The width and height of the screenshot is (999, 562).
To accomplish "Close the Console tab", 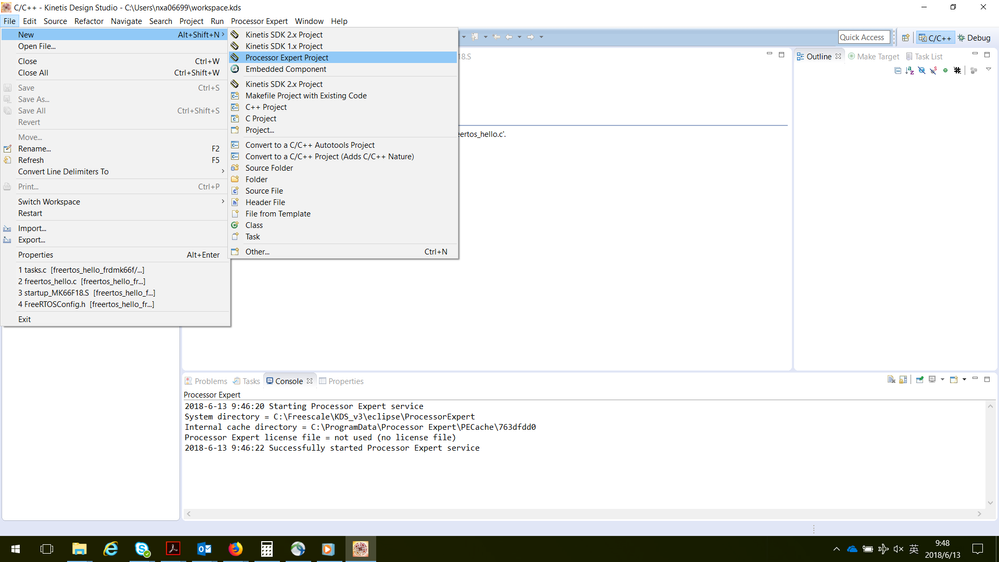I will (310, 381).
